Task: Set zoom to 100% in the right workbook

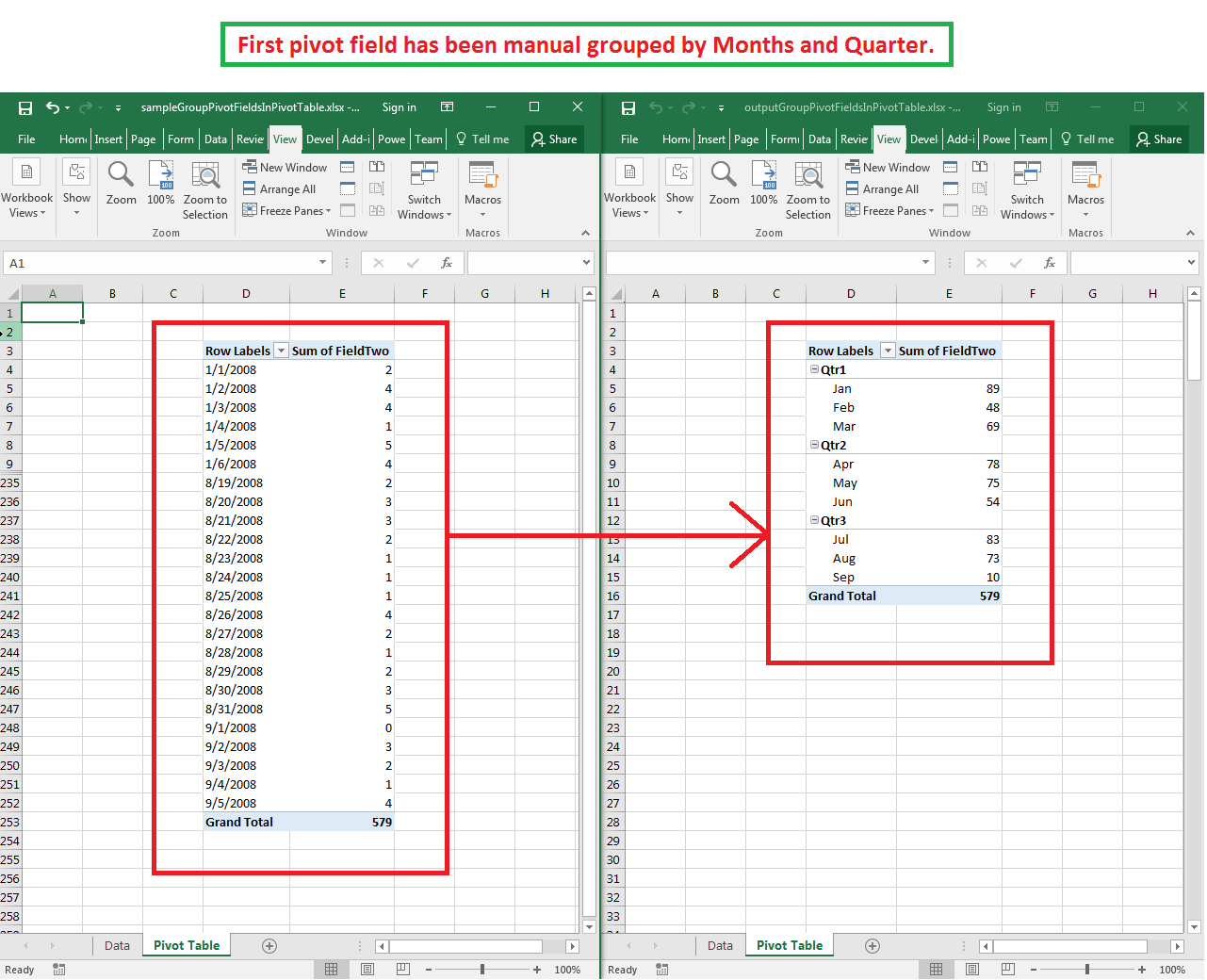Action: pyautogui.click(x=763, y=188)
